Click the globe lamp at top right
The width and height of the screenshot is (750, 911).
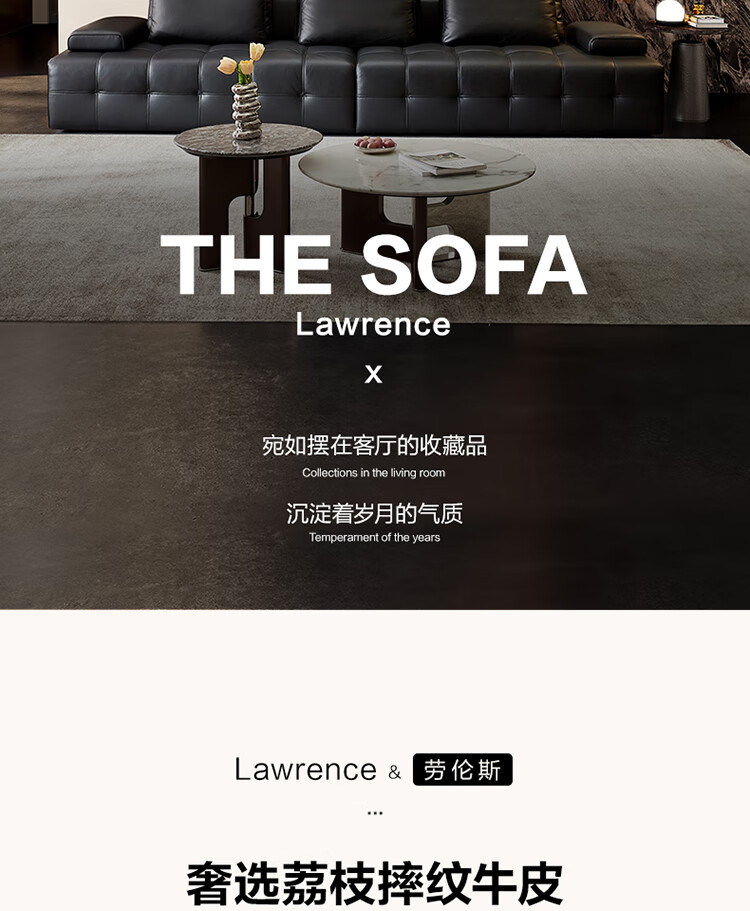tap(670, 11)
